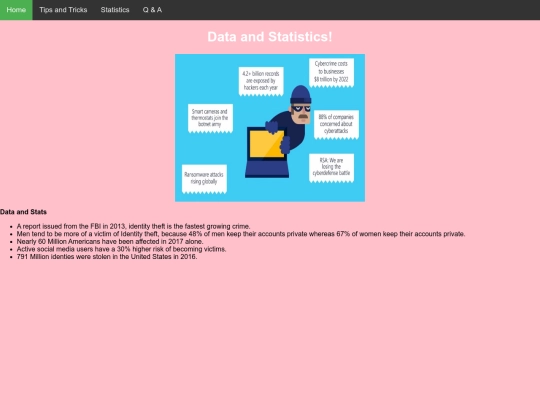Click the 'Data and Stats' subheading
The height and width of the screenshot is (405, 540).
23,212
